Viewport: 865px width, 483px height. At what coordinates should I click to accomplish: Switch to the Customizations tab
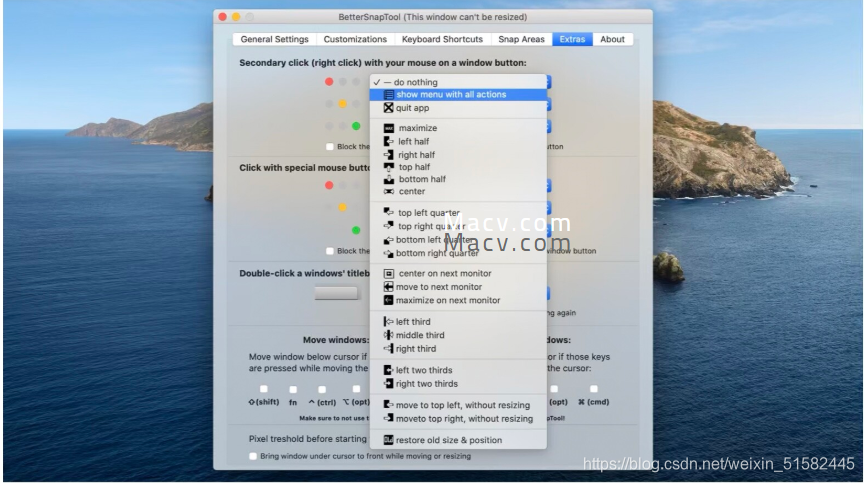[355, 39]
